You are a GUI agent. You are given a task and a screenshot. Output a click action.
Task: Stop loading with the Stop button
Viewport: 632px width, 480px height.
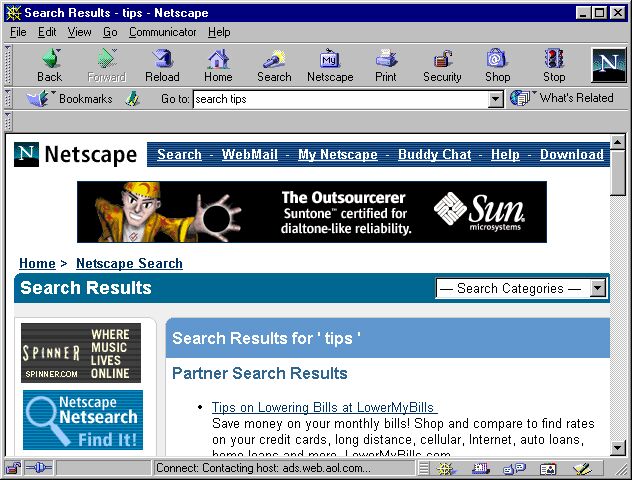[x=554, y=65]
